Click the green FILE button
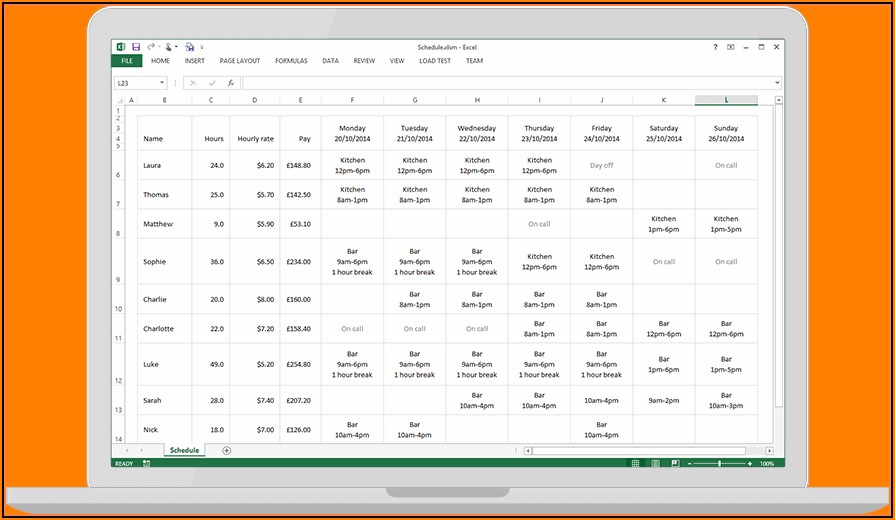Image resolution: width=895 pixels, height=520 pixels. 126,61
